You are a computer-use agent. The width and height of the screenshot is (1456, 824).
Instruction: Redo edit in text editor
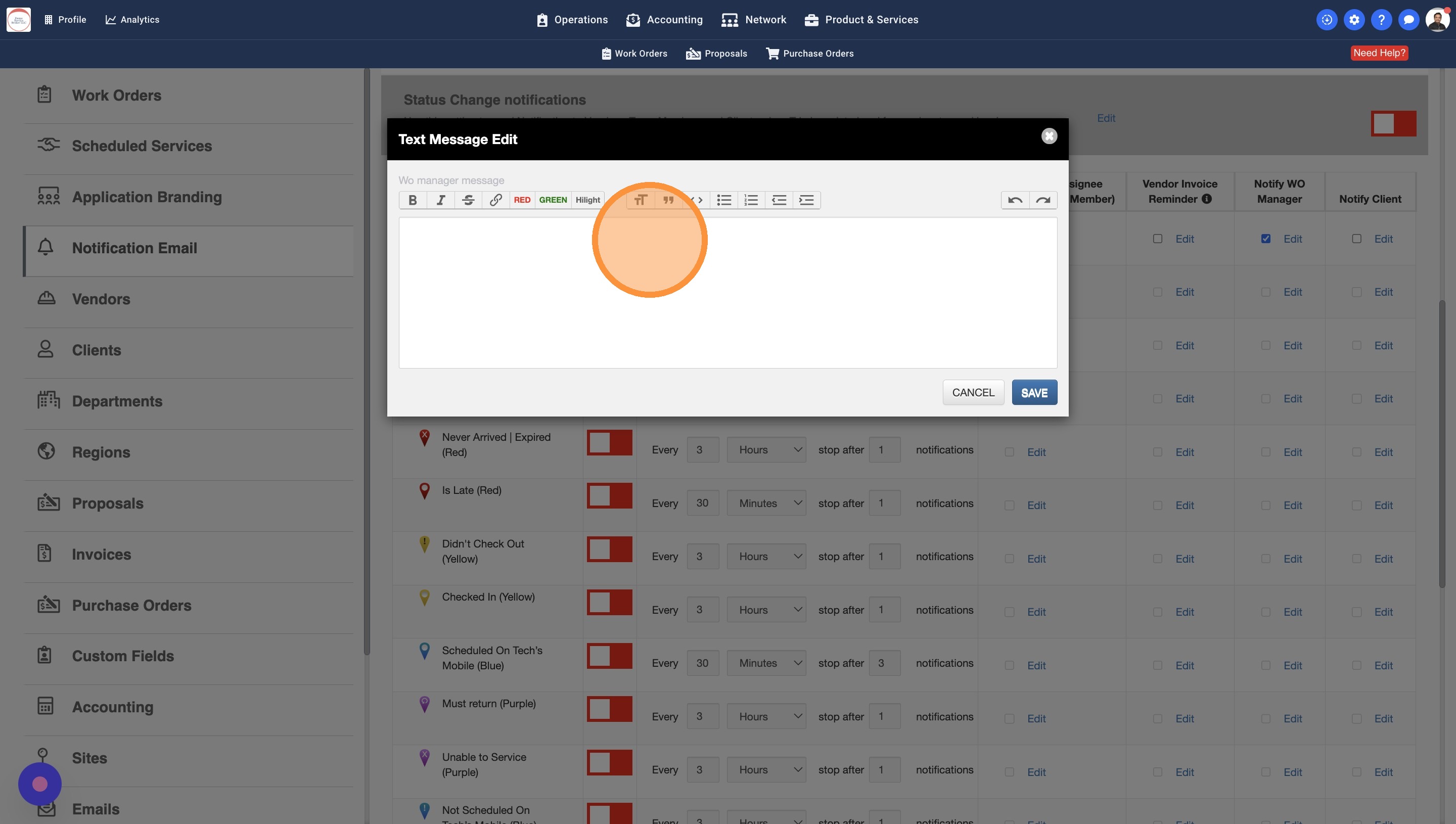coord(1043,200)
